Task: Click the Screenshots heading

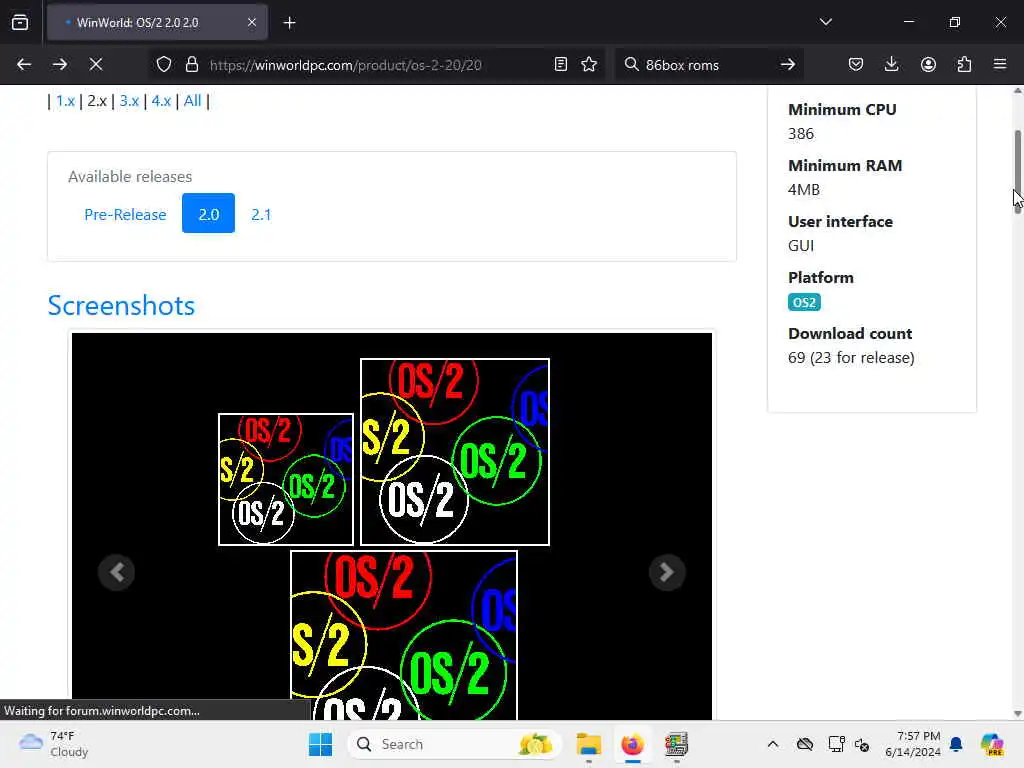Action: [x=121, y=306]
